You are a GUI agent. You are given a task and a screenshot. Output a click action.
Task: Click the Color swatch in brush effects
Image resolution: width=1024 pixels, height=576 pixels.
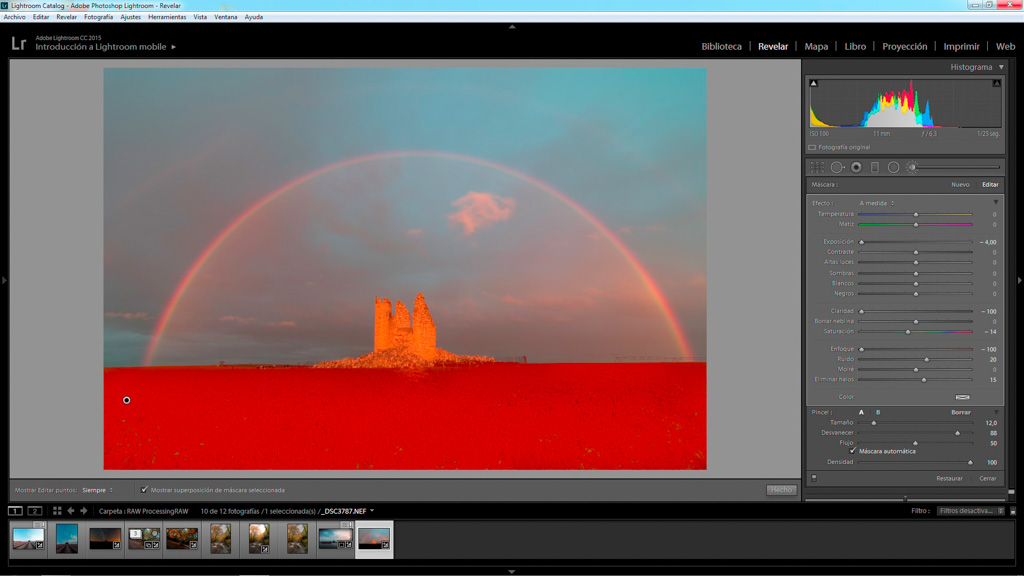(962, 397)
